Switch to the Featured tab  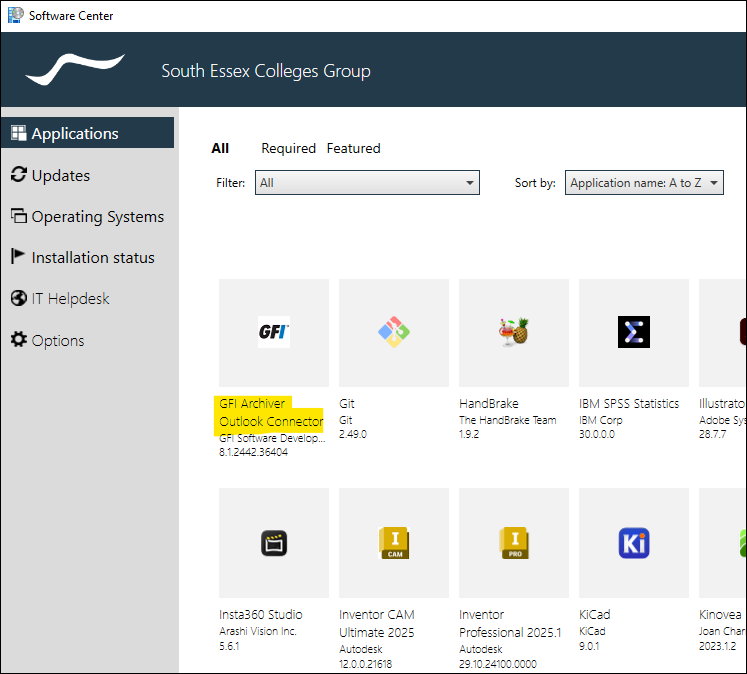(x=353, y=148)
